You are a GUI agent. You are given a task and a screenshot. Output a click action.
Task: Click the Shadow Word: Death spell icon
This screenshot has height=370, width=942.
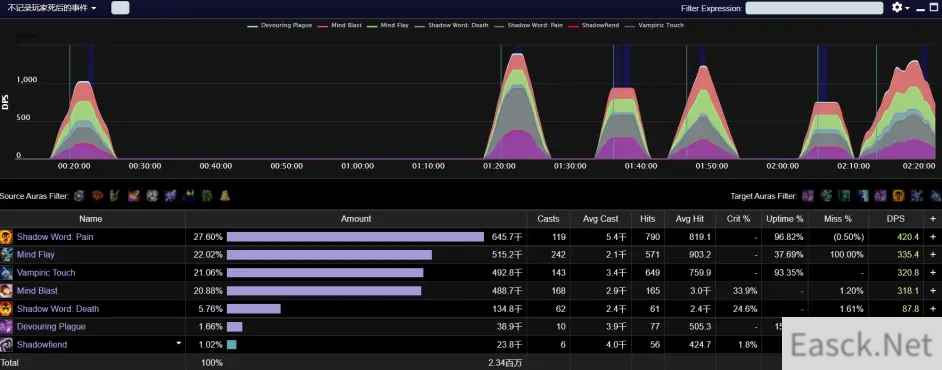[6, 309]
